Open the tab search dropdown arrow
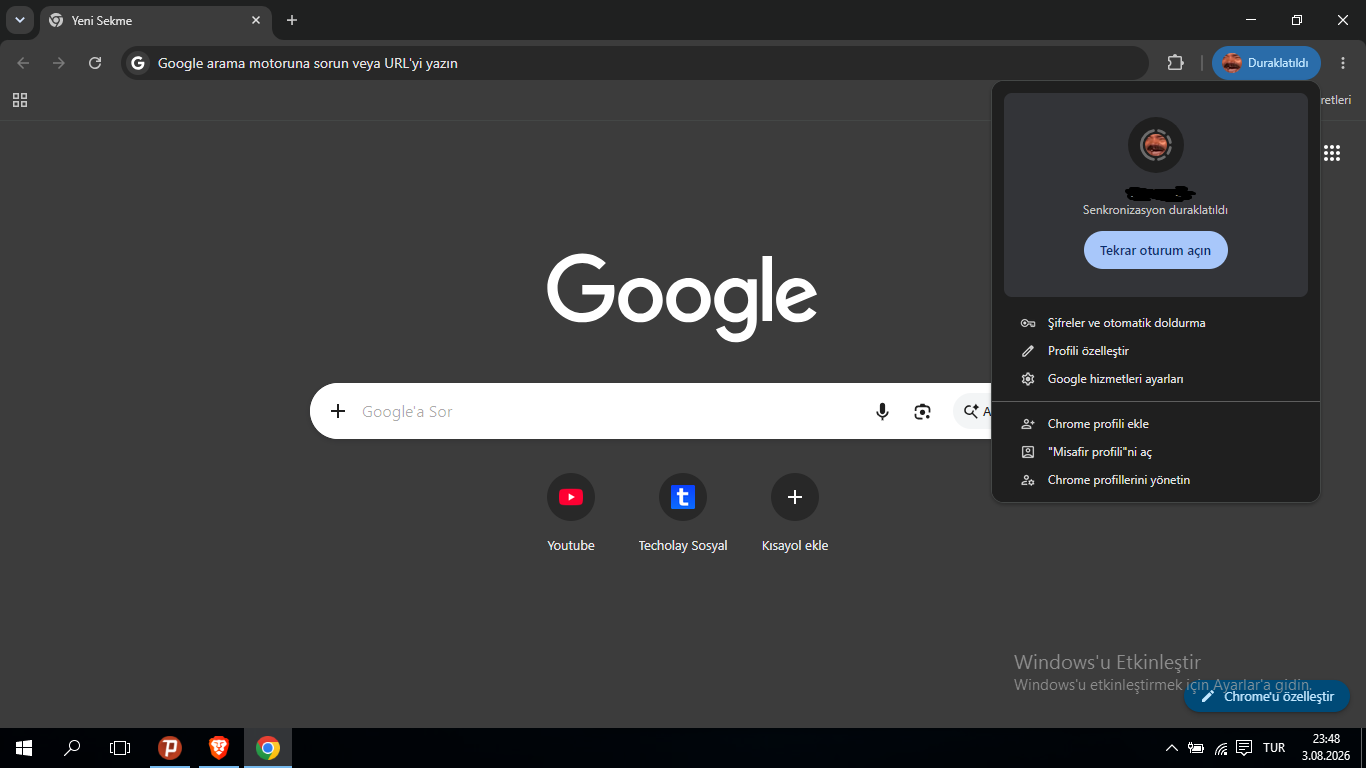Image resolution: width=1366 pixels, height=768 pixels. (20, 20)
